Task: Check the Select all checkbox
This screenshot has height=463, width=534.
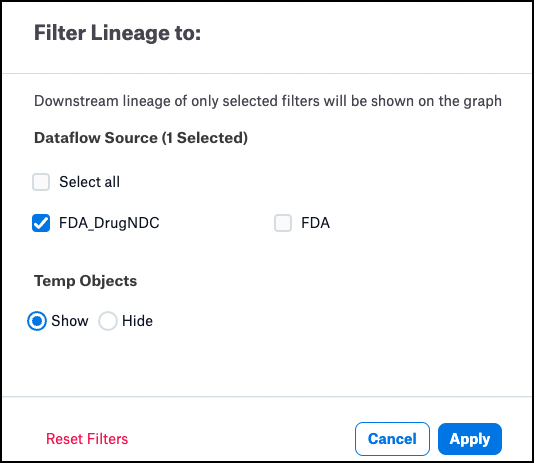Action: [41, 182]
